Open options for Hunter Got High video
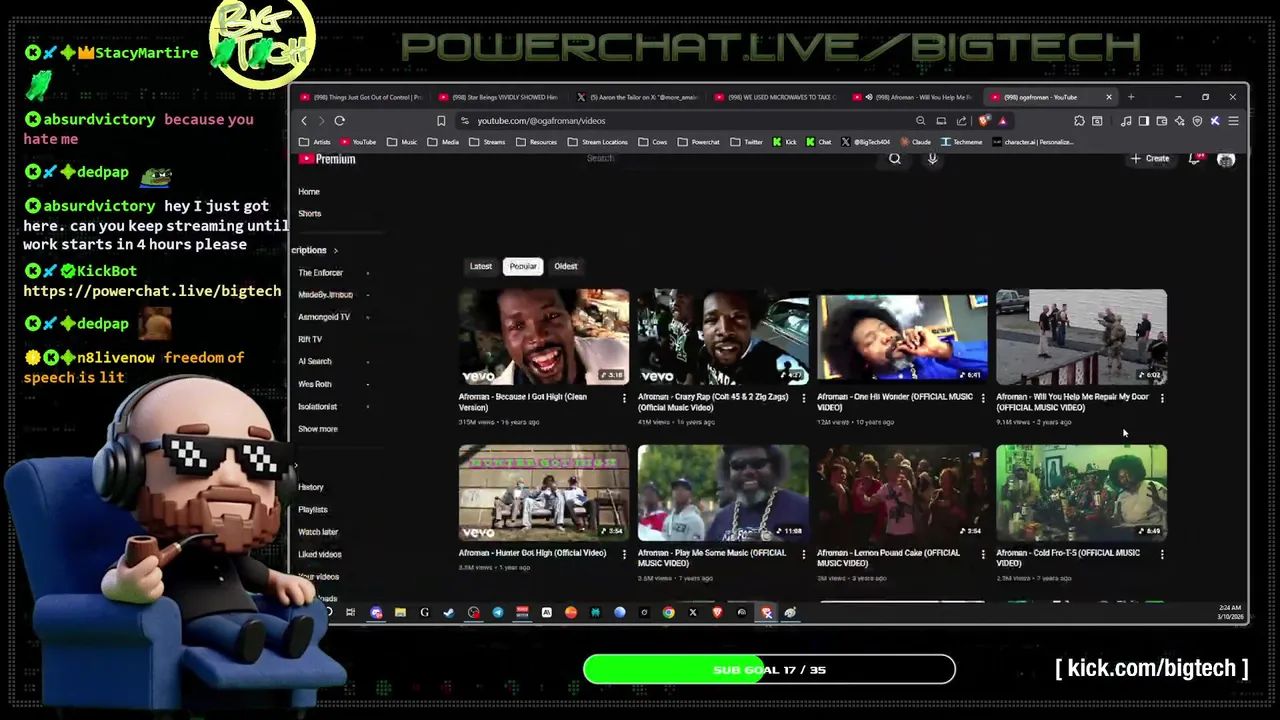The width and height of the screenshot is (1280, 720). (624, 553)
